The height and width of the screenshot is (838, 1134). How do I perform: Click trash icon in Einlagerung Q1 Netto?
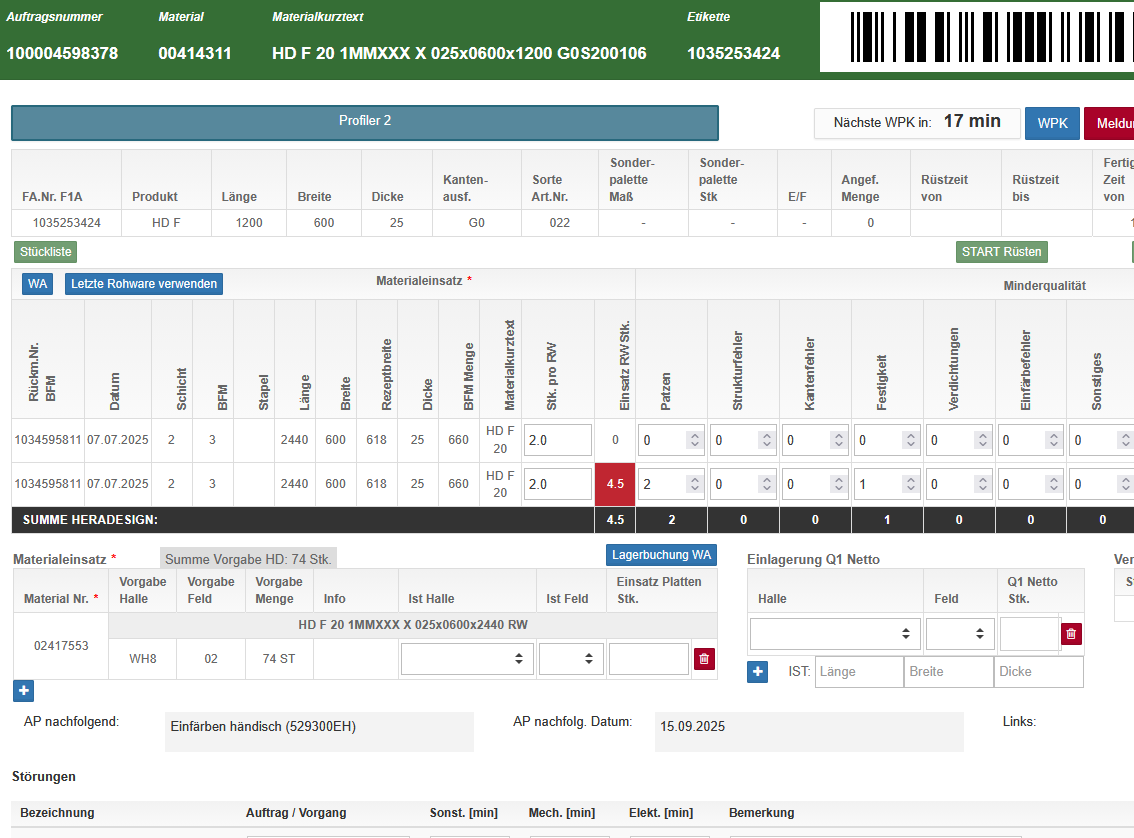pyautogui.click(x=1071, y=634)
